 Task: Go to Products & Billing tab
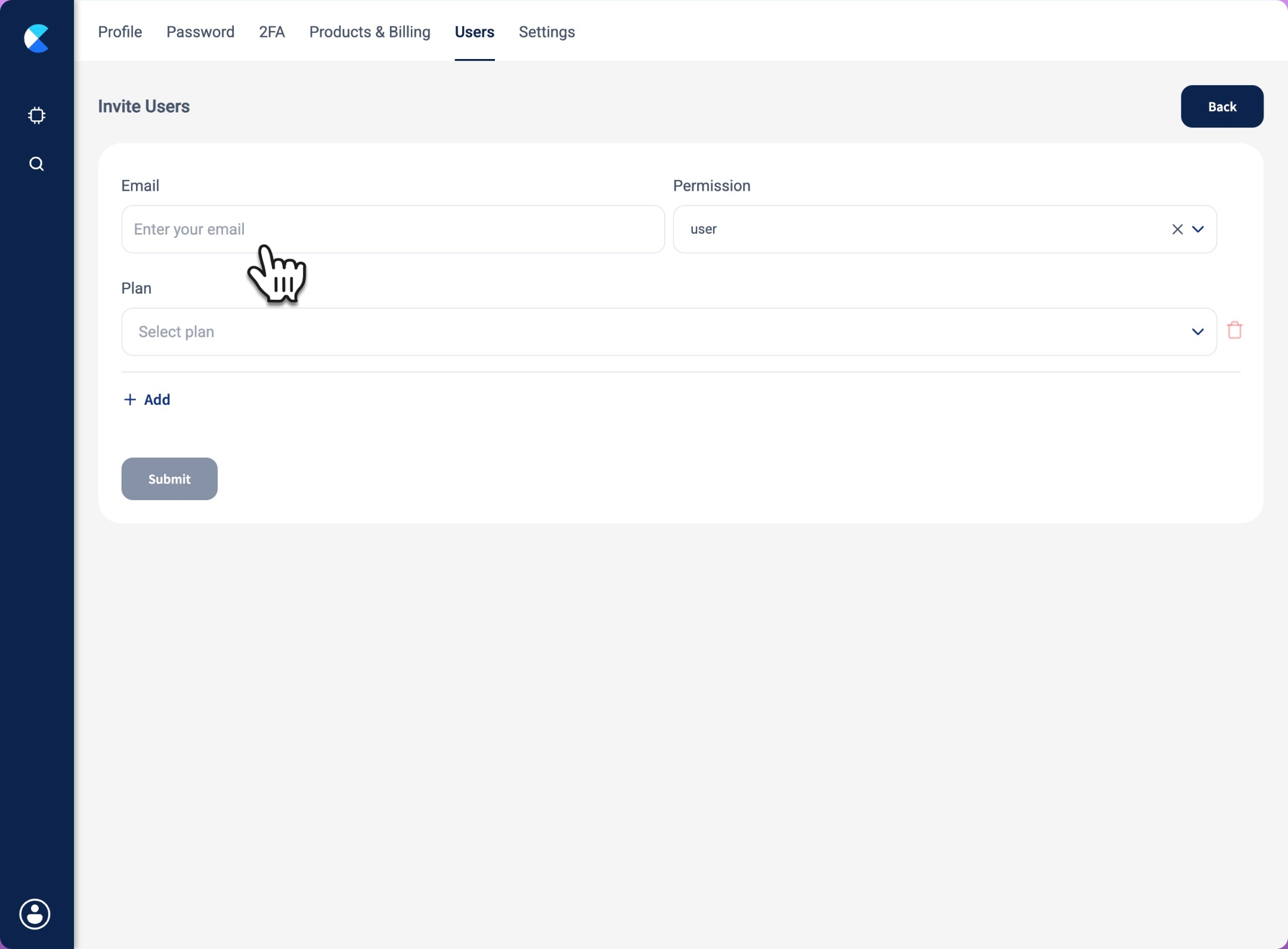tap(370, 32)
